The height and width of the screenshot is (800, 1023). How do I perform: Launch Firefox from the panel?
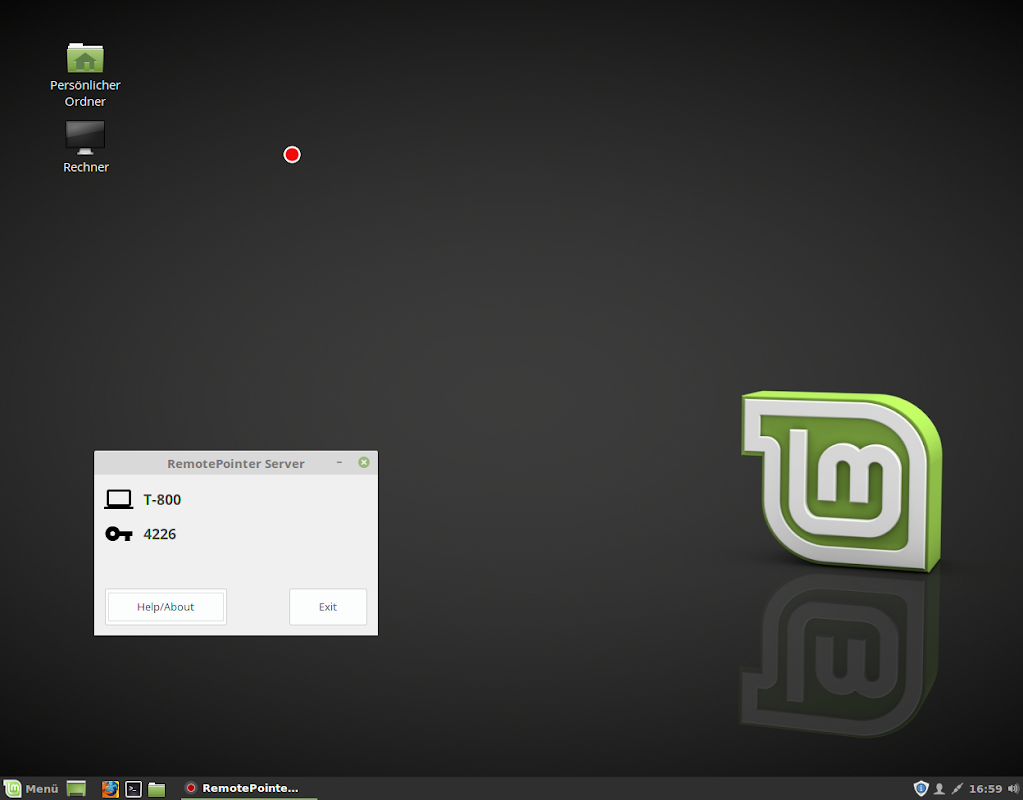[x=110, y=789]
